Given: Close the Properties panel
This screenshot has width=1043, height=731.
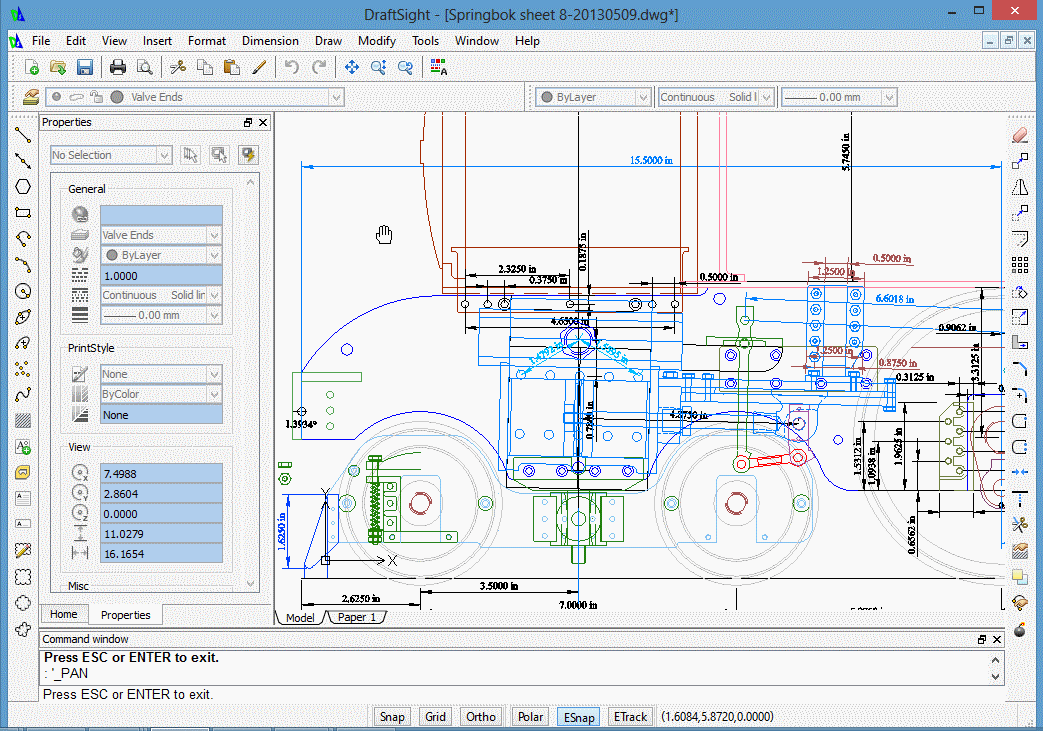Looking at the screenshot, I should click(x=263, y=122).
